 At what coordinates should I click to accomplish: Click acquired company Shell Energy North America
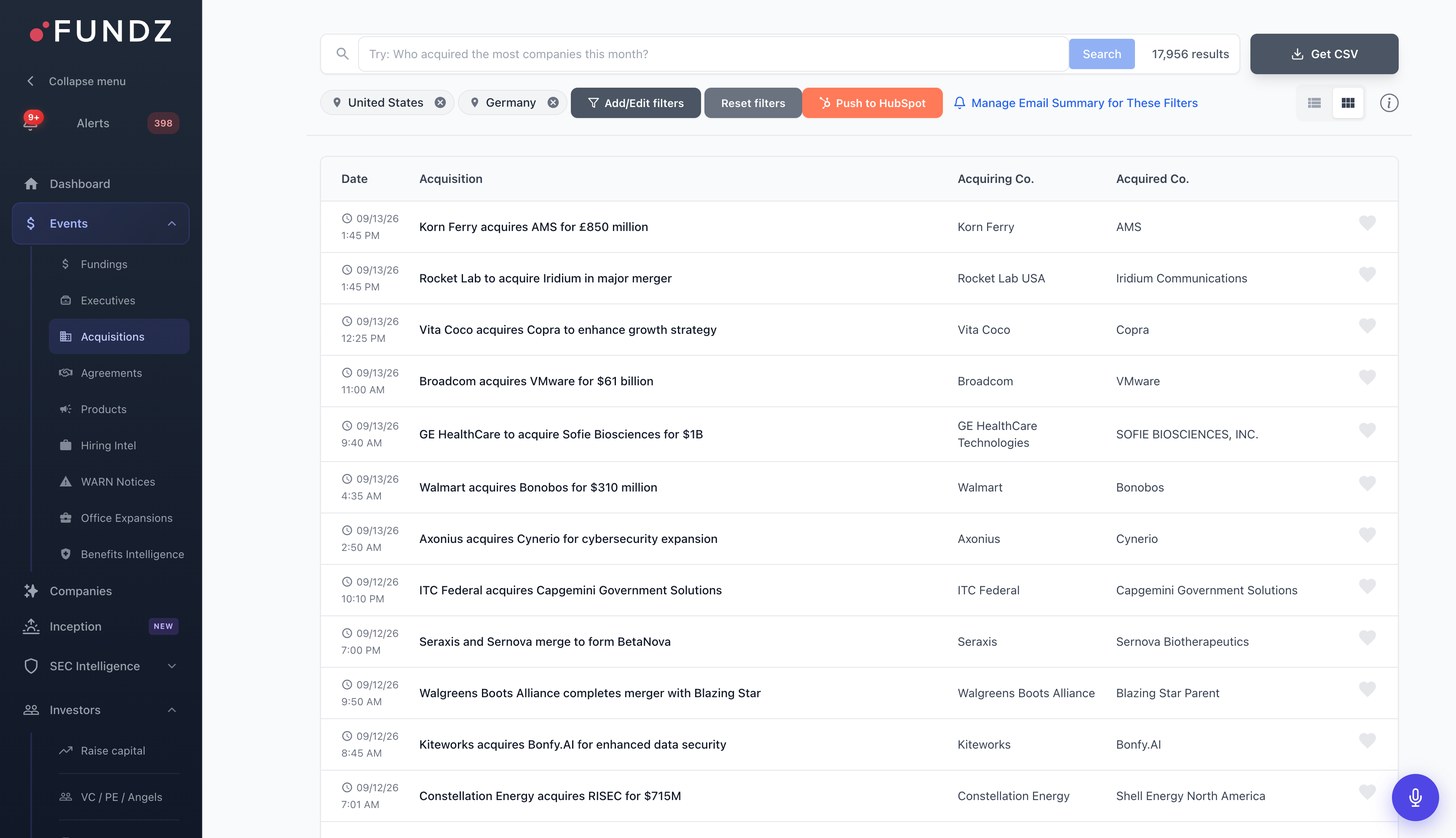[1190, 796]
